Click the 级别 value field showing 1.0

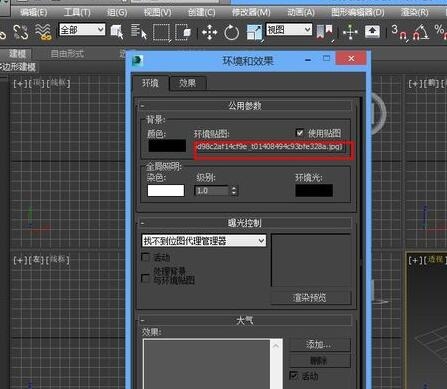pos(212,191)
